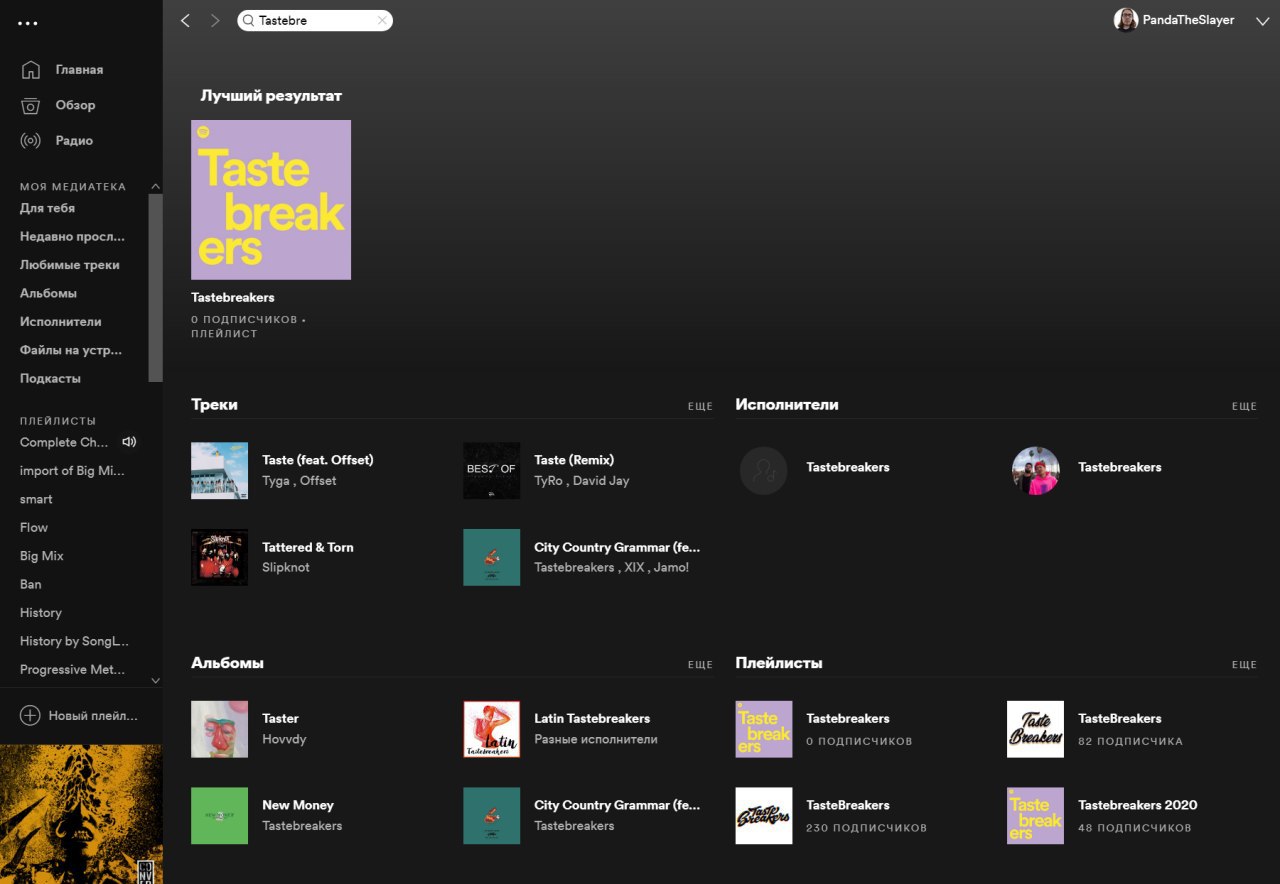Open the Flow playlist
Screen dimensions: 1280x884
tap(34, 527)
